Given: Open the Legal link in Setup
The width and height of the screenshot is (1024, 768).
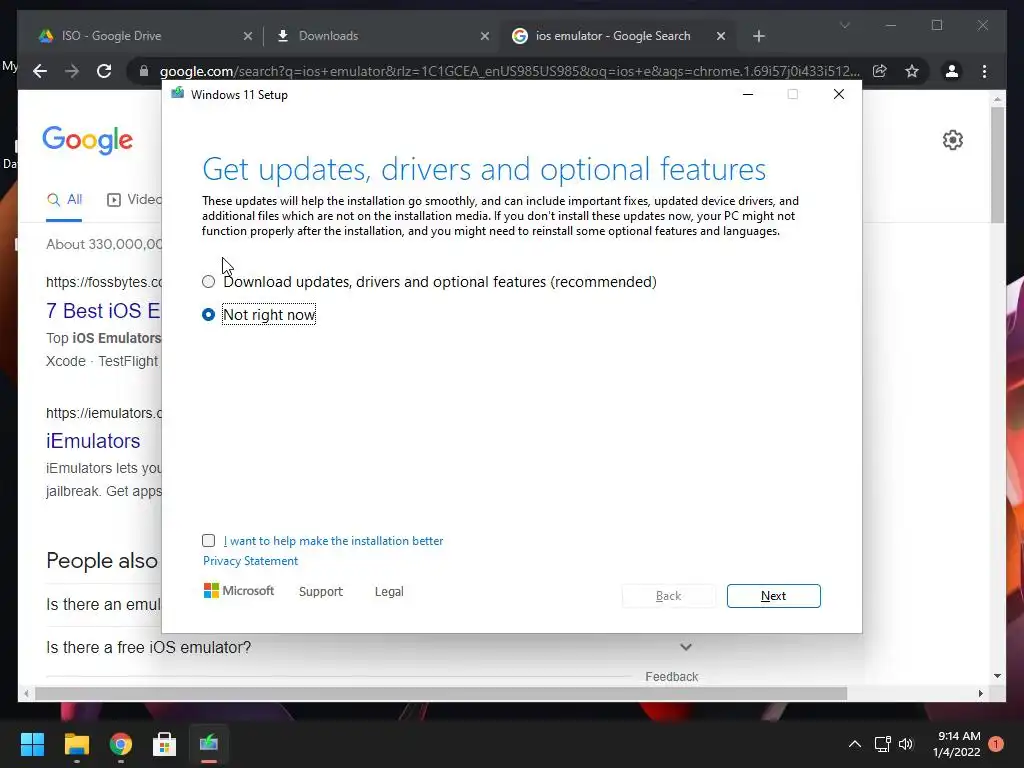Looking at the screenshot, I should click(x=389, y=592).
